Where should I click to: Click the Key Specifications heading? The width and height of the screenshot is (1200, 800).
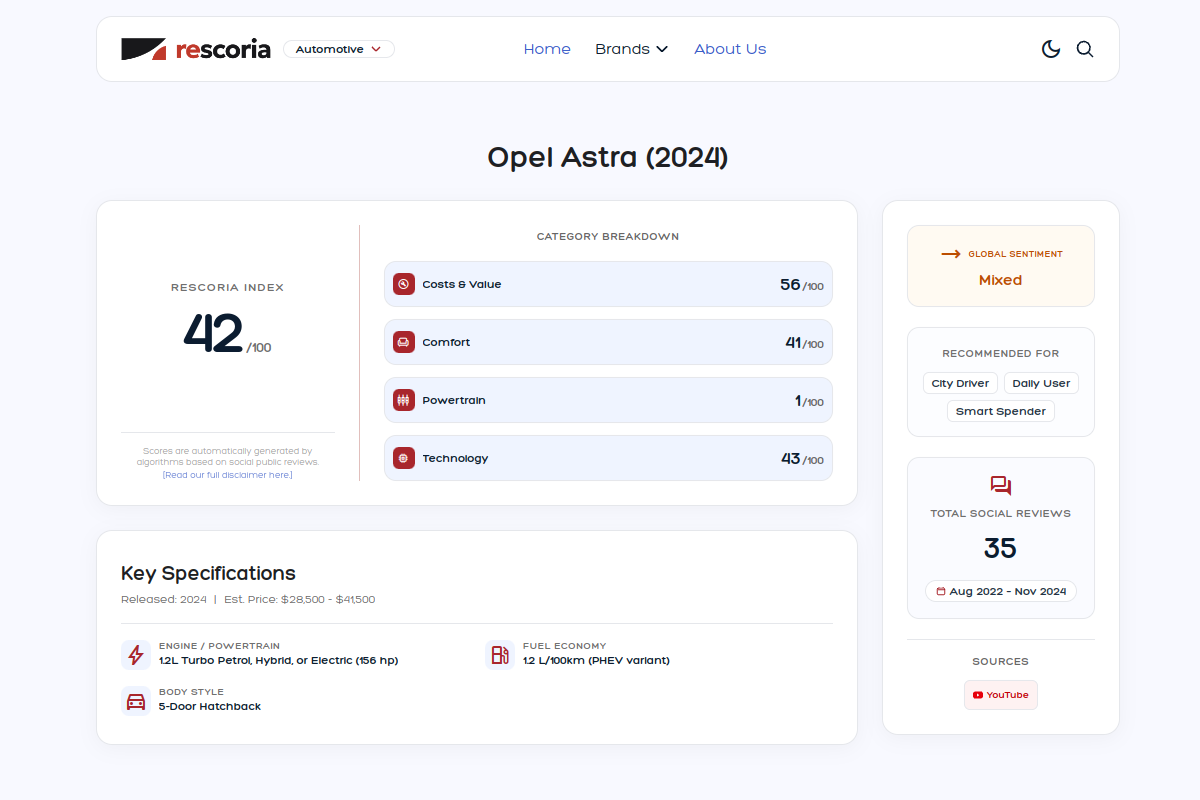(208, 574)
